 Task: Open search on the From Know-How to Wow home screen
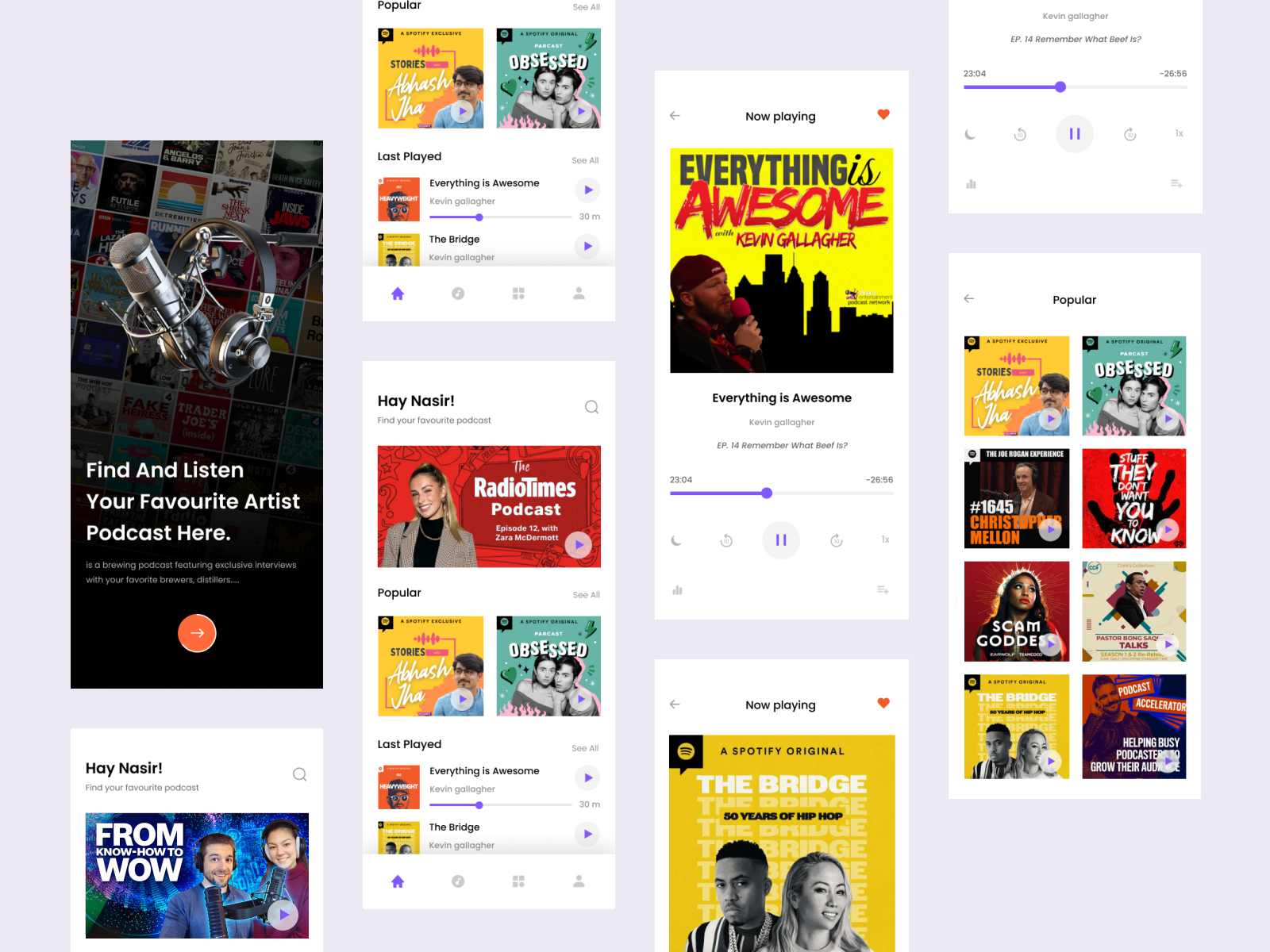coord(299,774)
